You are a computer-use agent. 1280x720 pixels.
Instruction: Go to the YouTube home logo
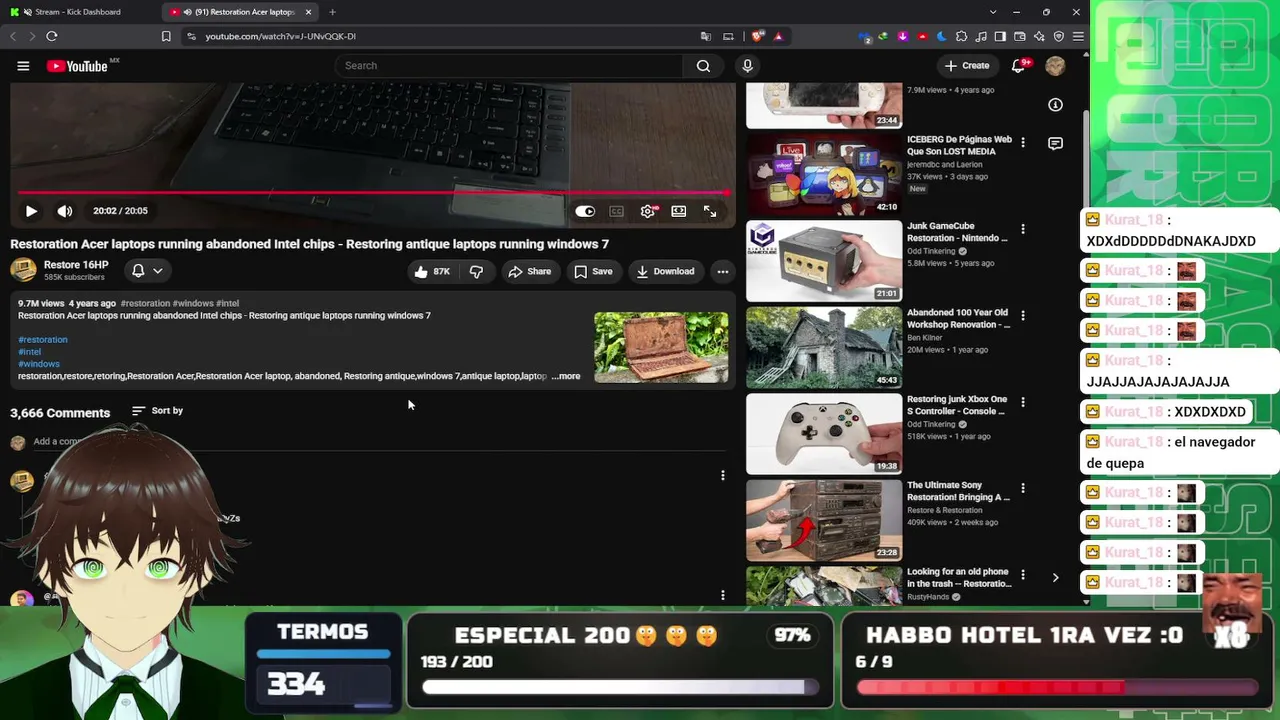(x=77, y=66)
